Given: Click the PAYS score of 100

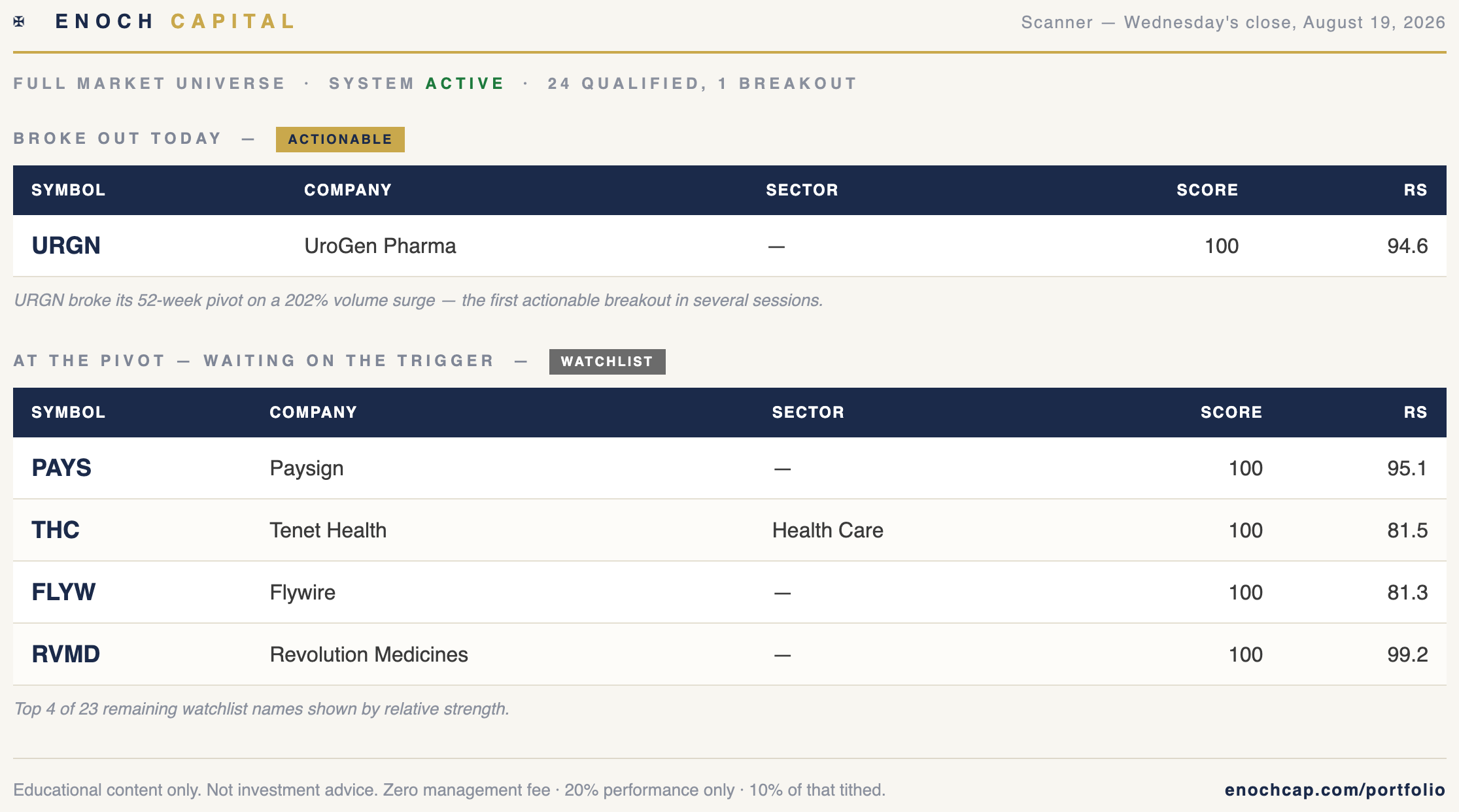Looking at the screenshot, I should (x=1246, y=468).
